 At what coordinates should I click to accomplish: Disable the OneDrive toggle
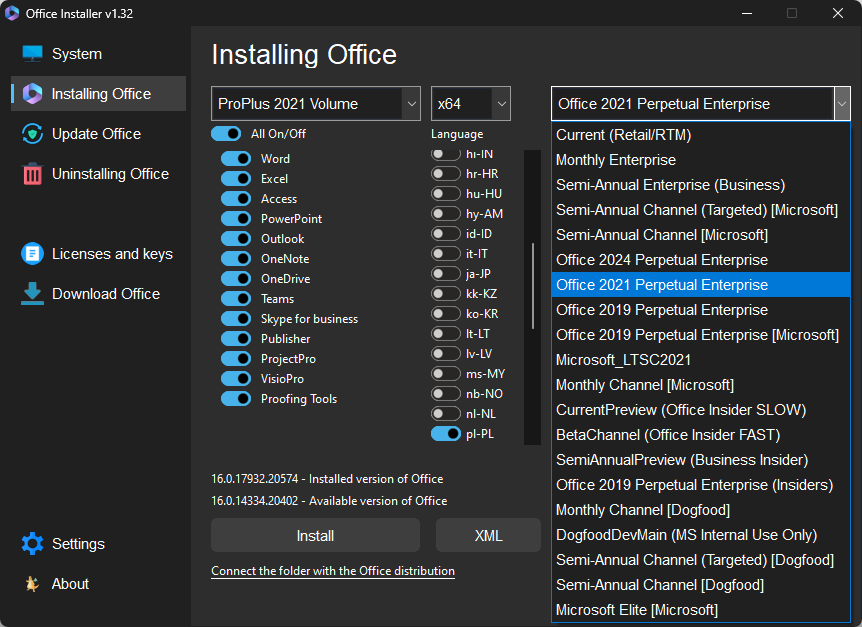(x=236, y=279)
